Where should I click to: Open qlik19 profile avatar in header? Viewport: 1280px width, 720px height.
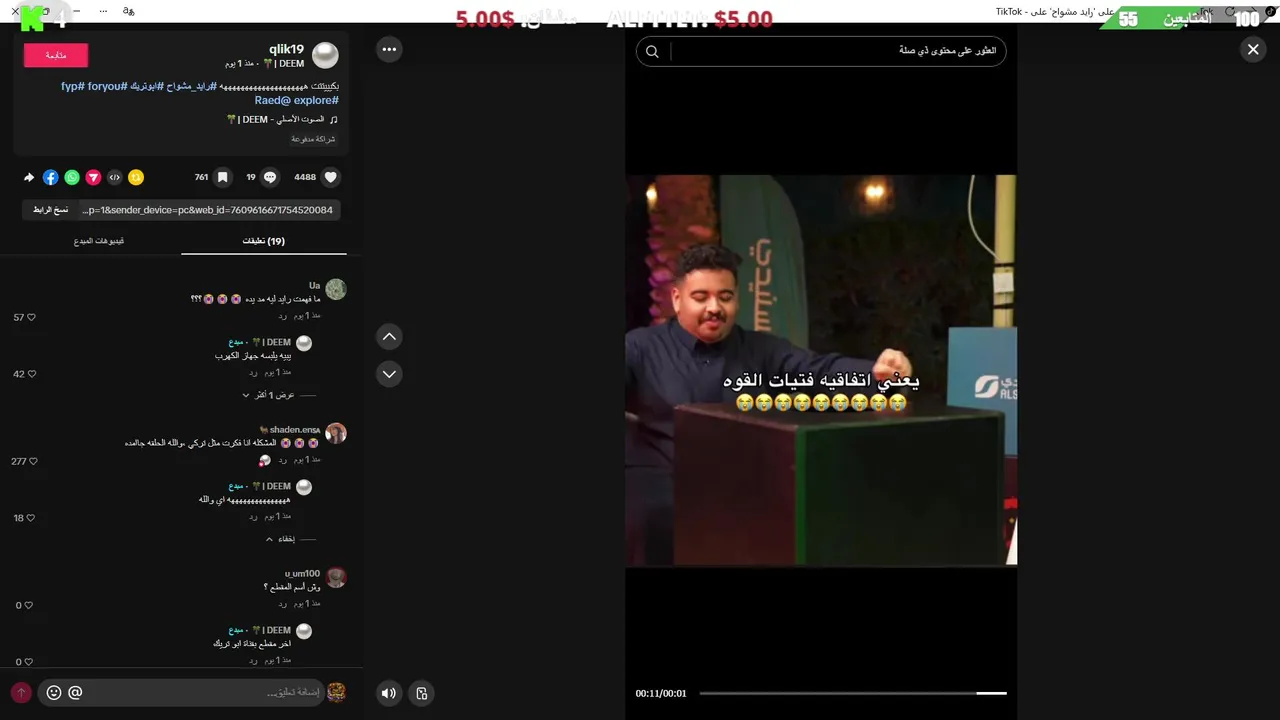click(325, 55)
